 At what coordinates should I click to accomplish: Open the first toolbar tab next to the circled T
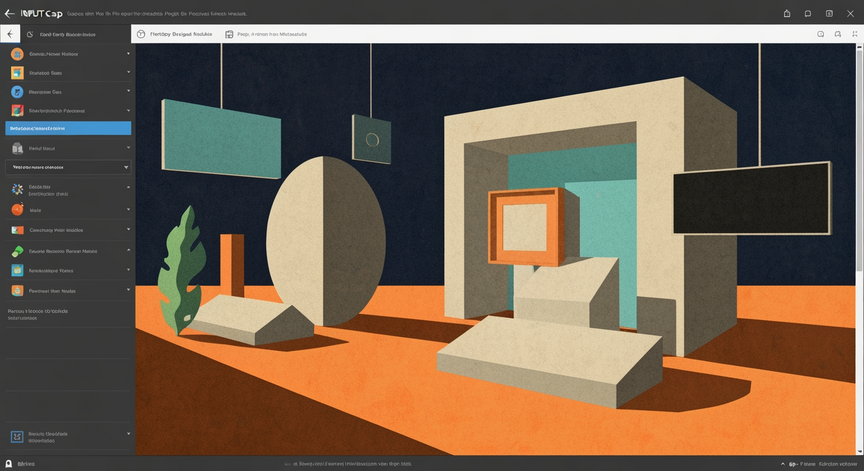pyautogui.click(x=181, y=34)
